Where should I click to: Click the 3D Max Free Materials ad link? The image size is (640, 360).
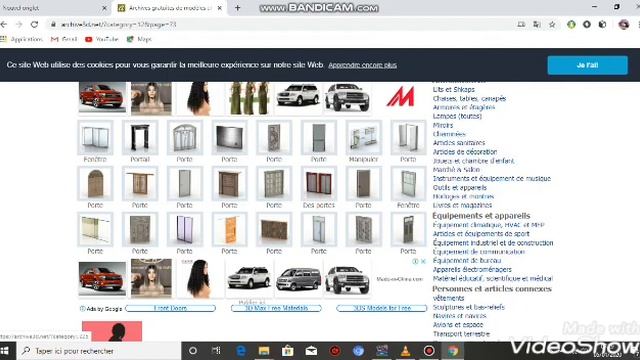276,308
